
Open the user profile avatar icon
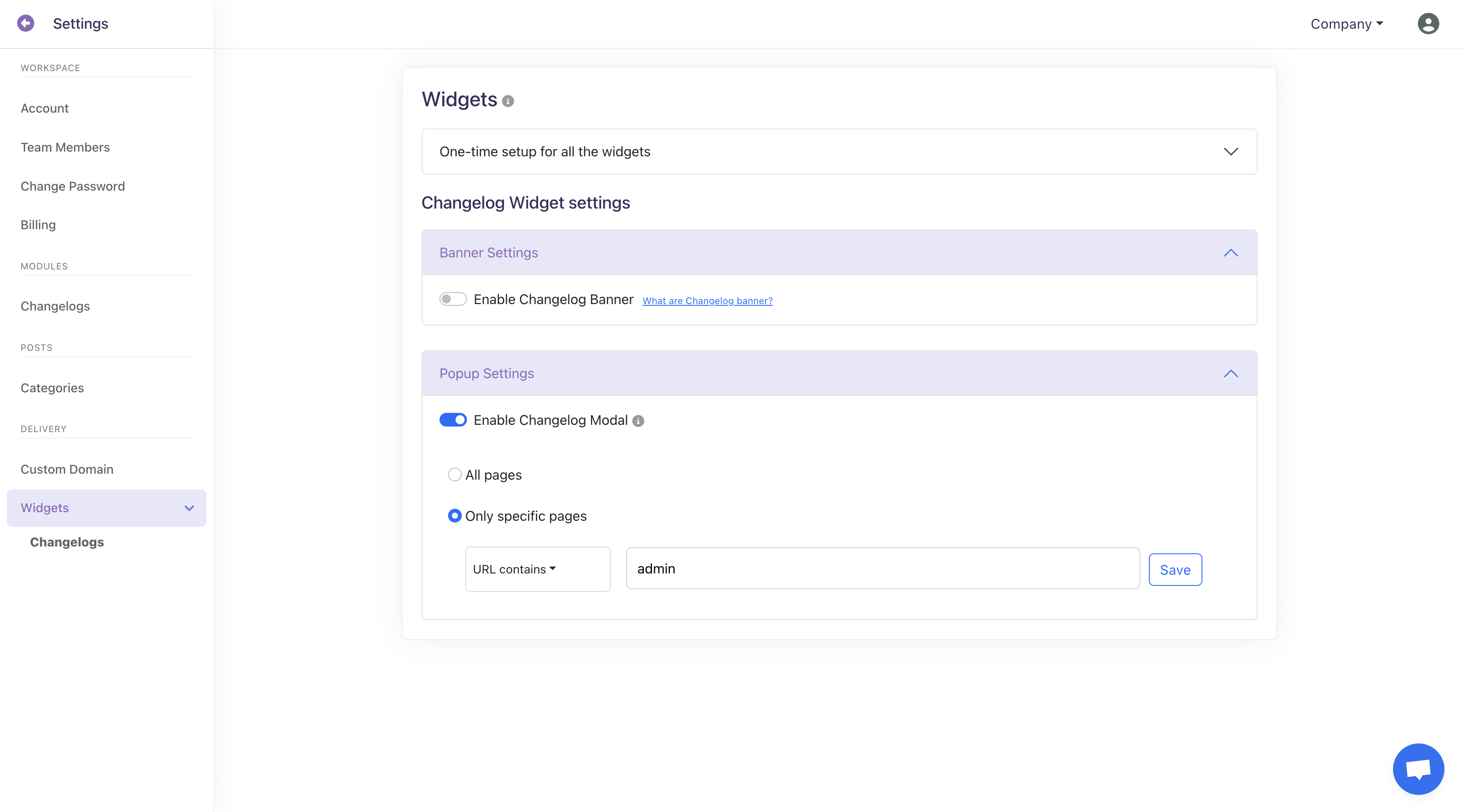point(1427,23)
